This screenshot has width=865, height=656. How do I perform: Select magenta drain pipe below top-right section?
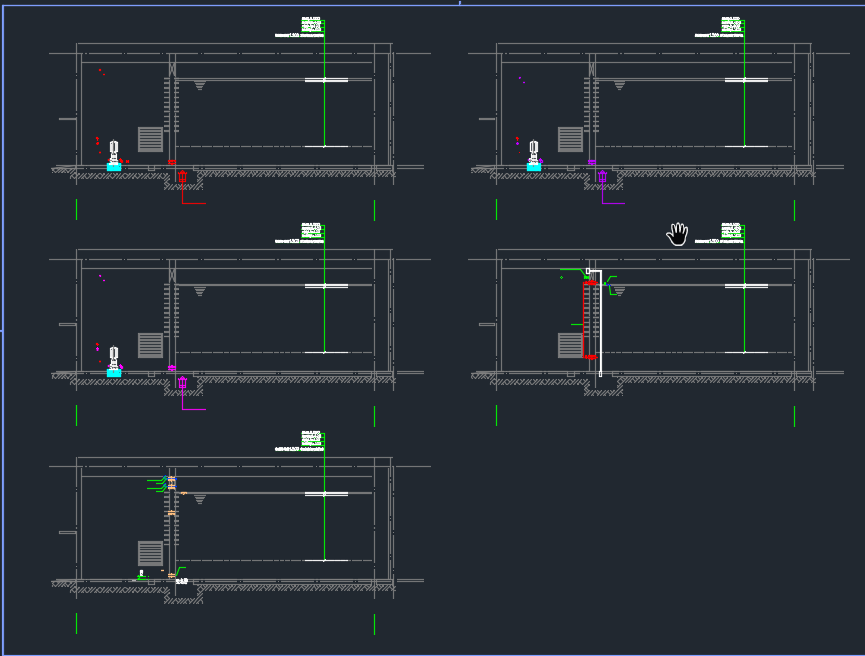point(613,193)
